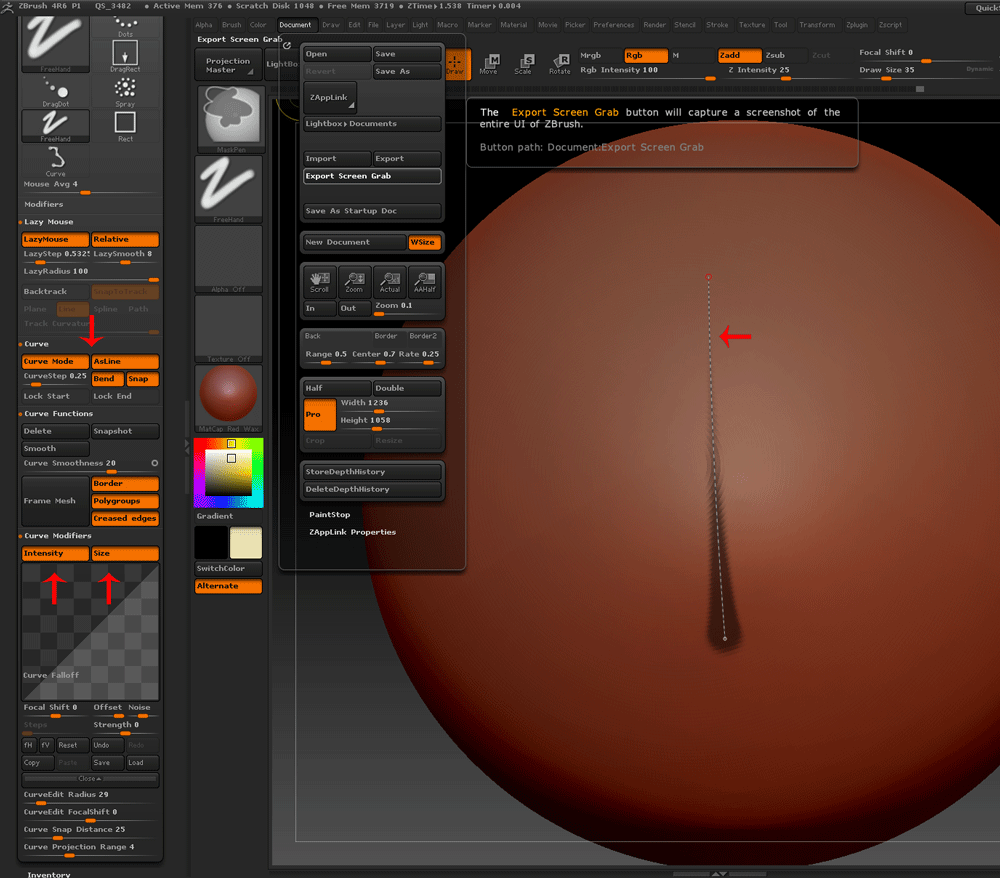1000x878 pixels.
Task: Collapse the Curve Functions section
Action: click(x=59, y=414)
